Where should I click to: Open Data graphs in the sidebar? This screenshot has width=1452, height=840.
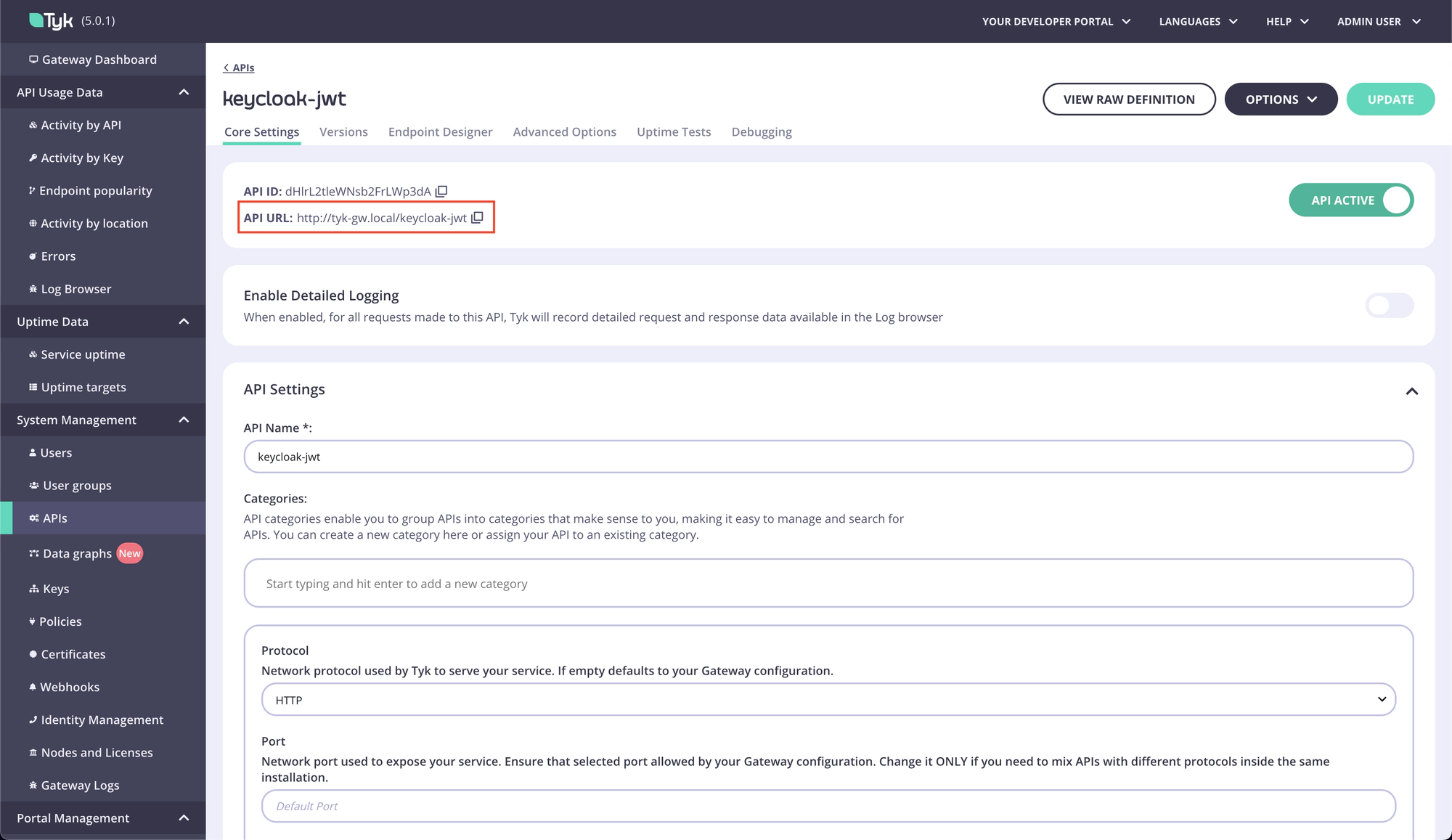[x=77, y=553]
